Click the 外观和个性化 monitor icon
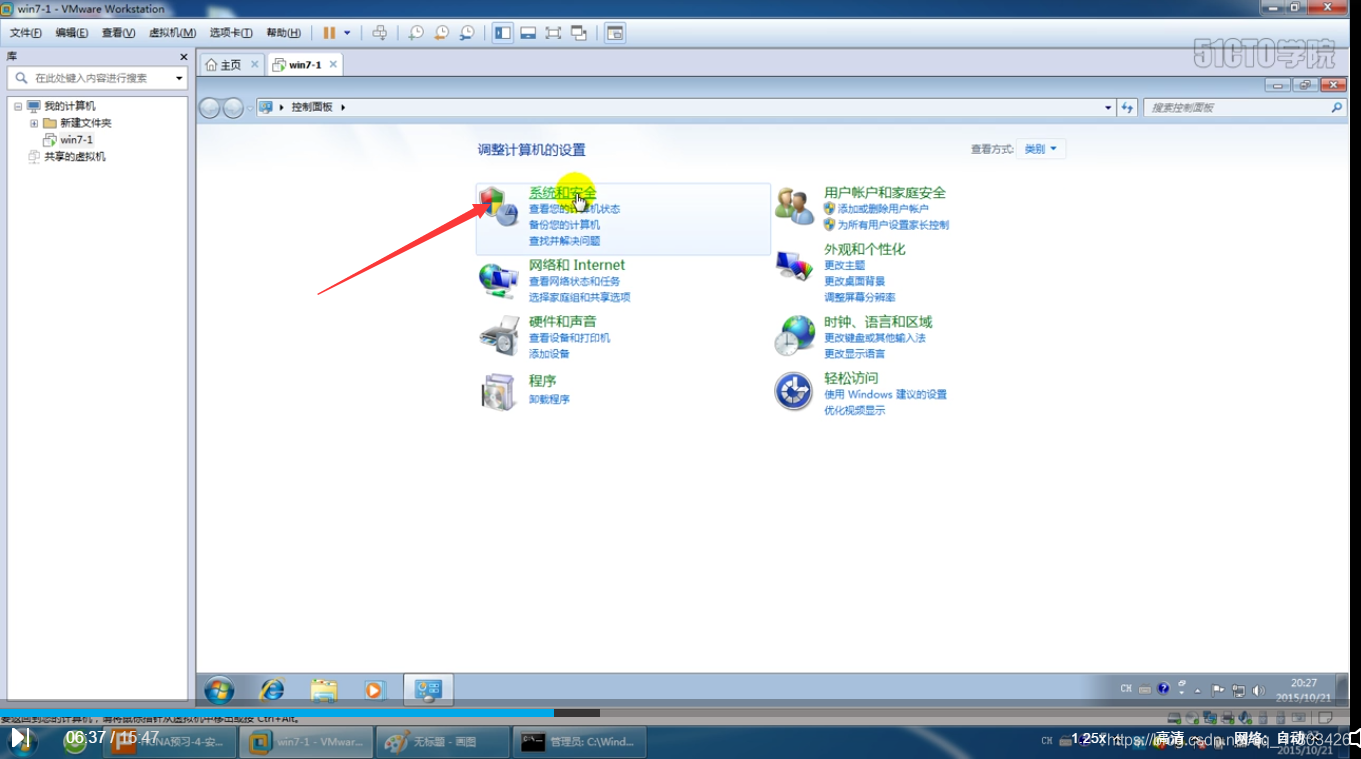The width and height of the screenshot is (1361, 759). pos(795,264)
